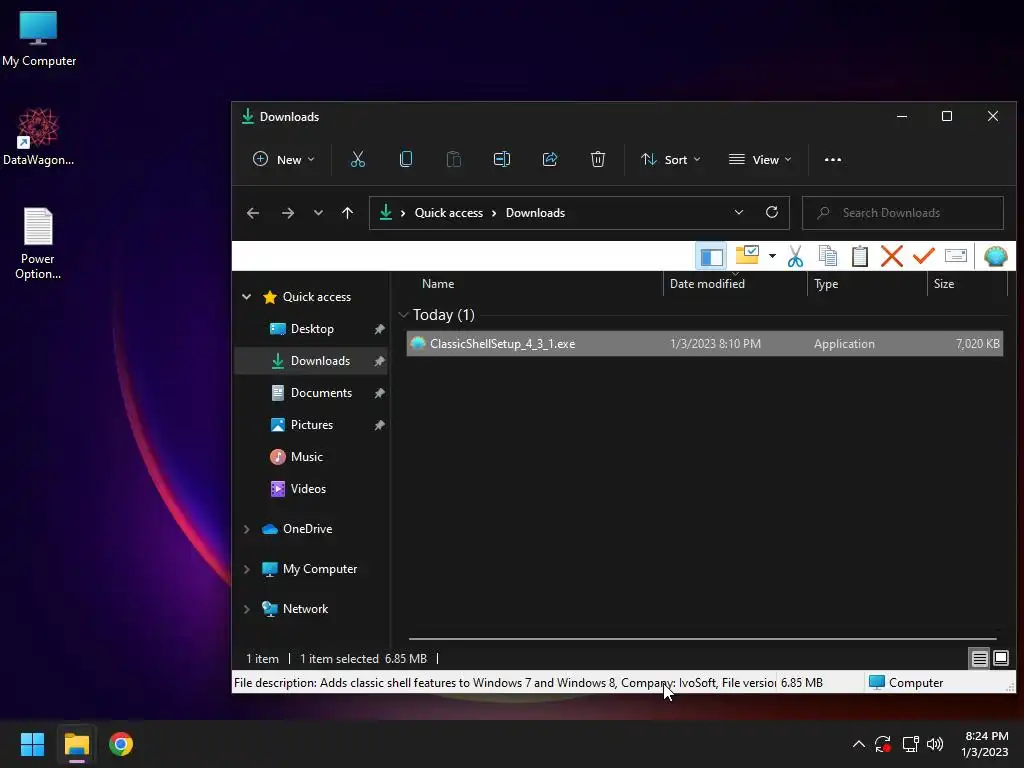Click the Delete trash icon
1024x768 pixels.
[598, 159]
